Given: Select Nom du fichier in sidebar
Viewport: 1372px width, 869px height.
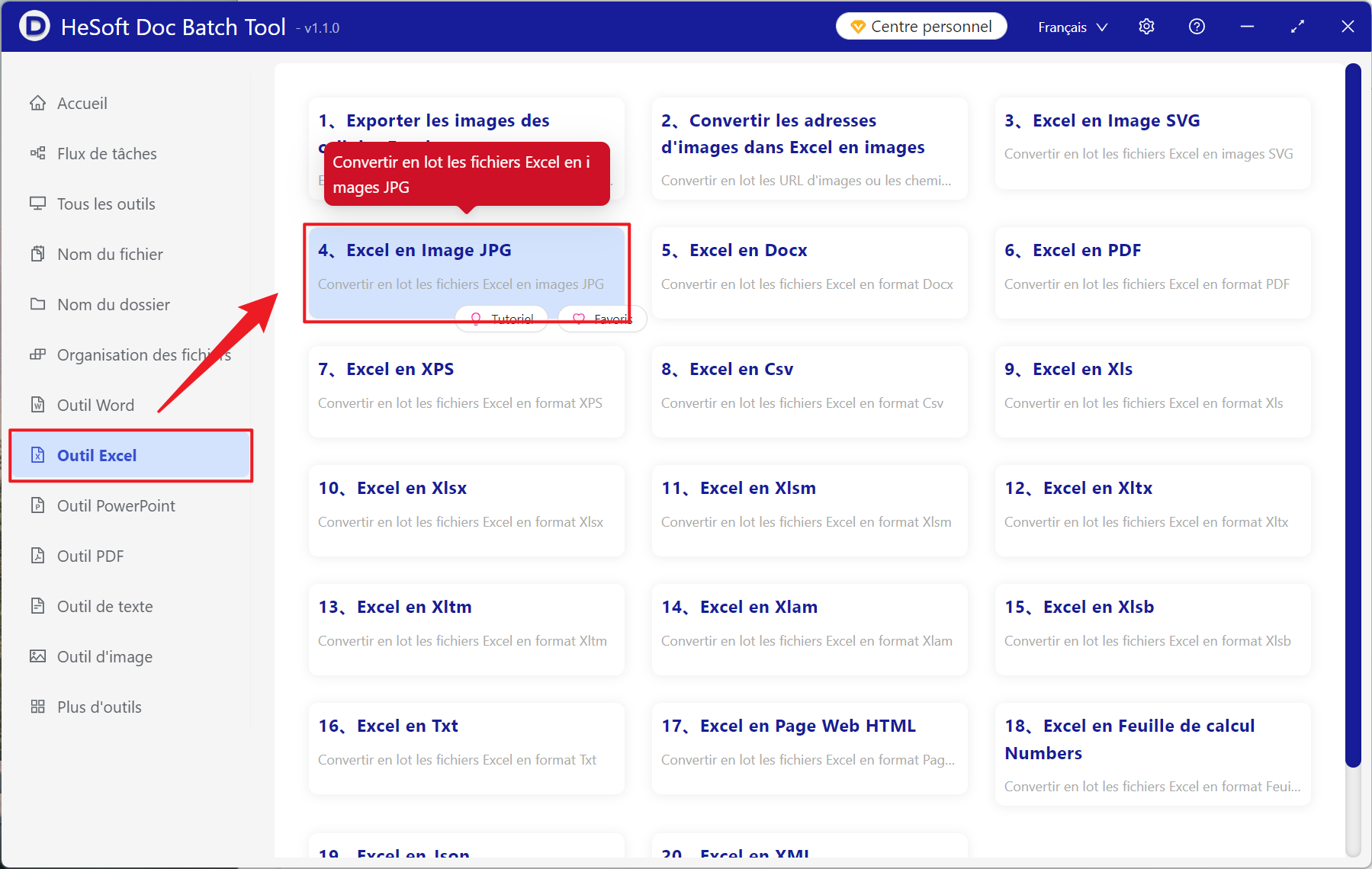Looking at the screenshot, I should click(x=130, y=254).
